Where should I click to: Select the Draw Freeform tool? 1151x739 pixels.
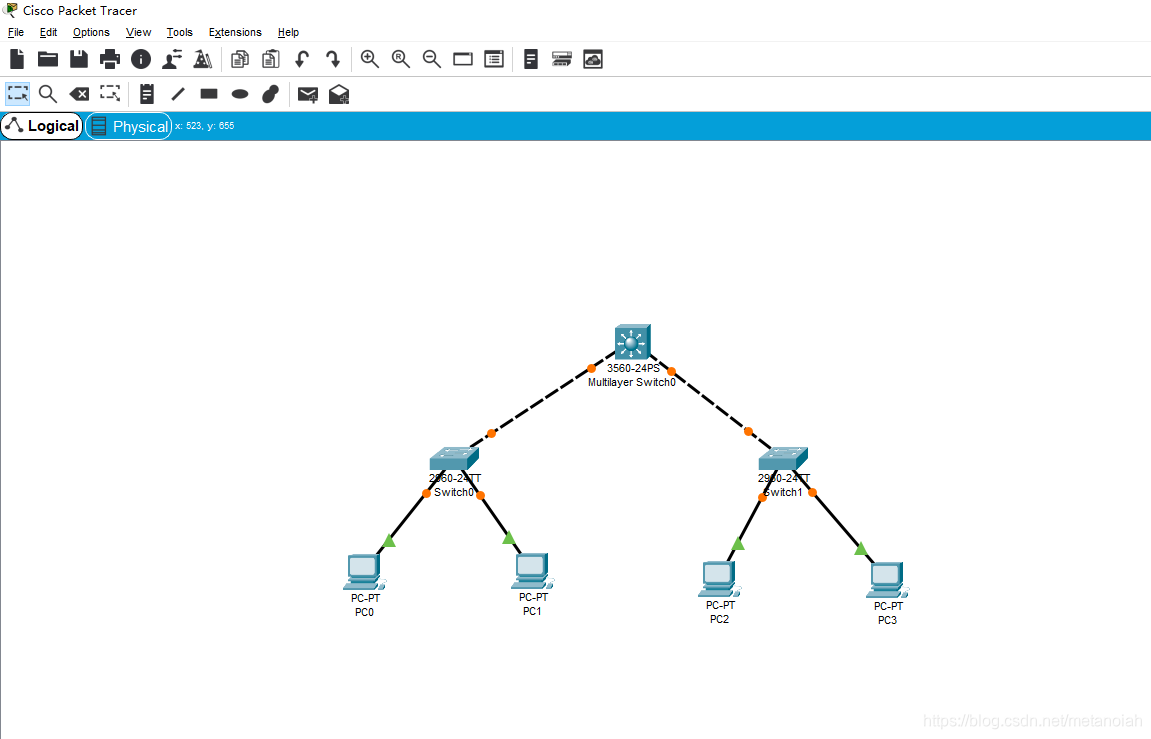[x=271, y=94]
